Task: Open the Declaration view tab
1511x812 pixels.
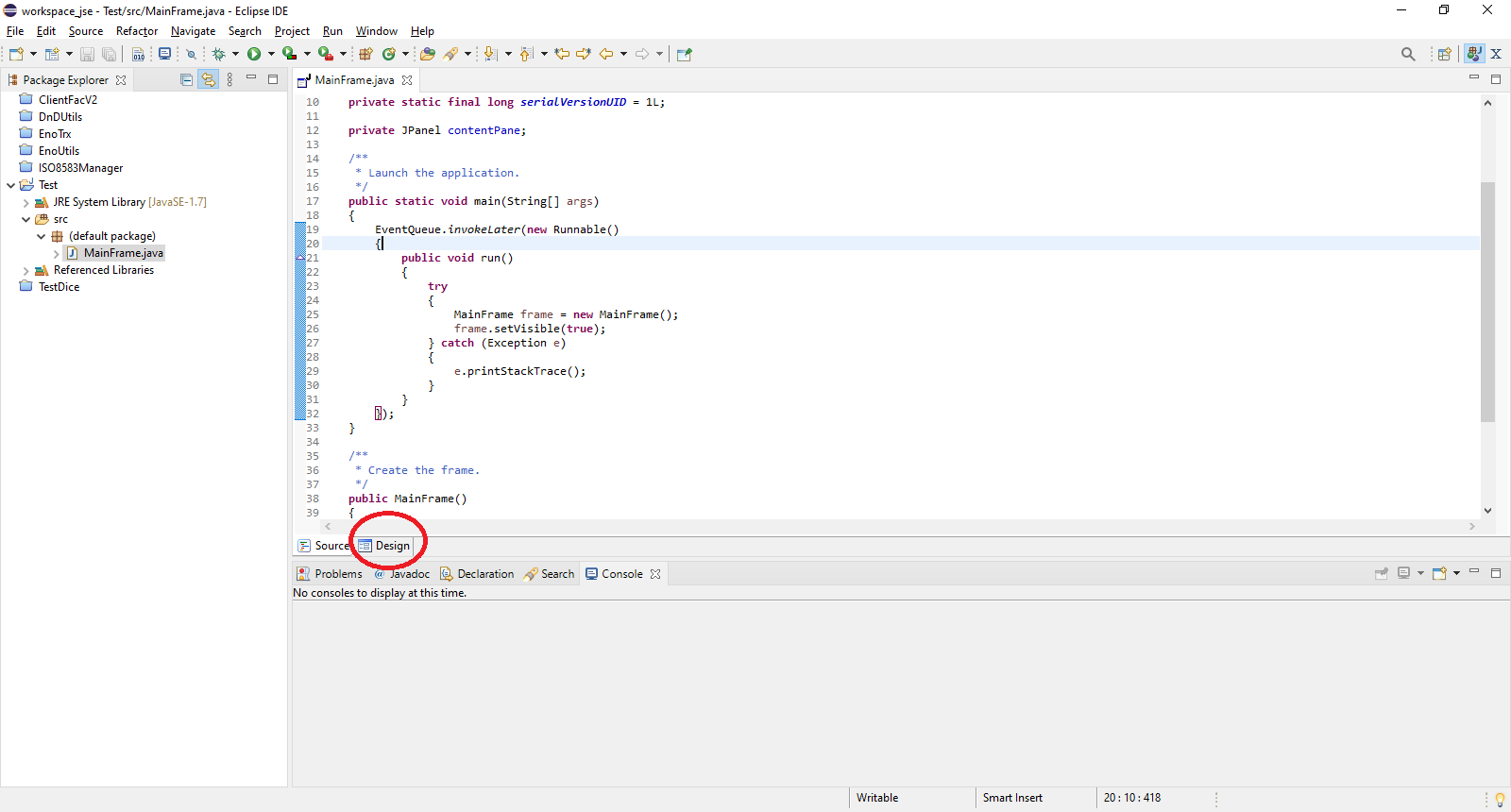Action: click(x=477, y=574)
